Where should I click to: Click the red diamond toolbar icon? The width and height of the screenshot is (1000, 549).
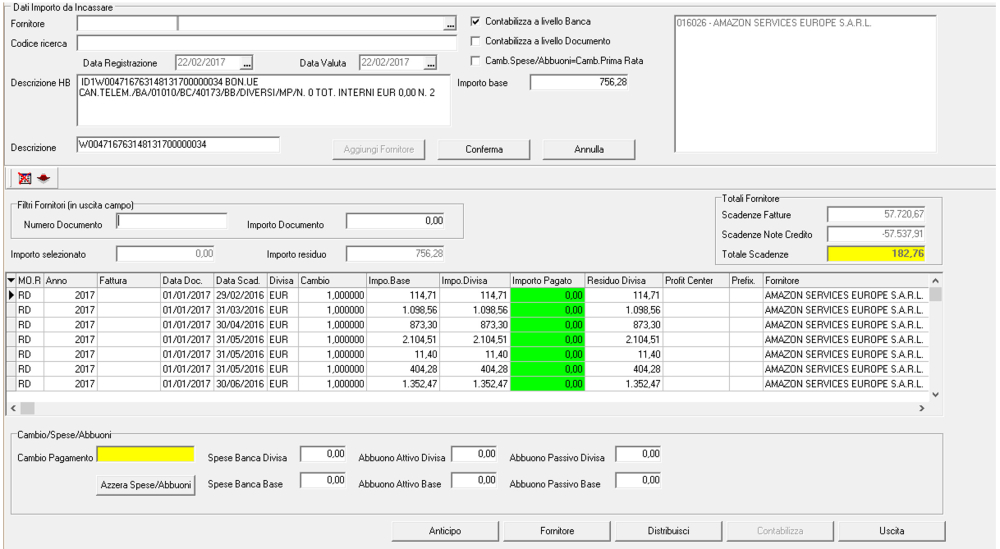pyautogui.click(x=42, y=178)
